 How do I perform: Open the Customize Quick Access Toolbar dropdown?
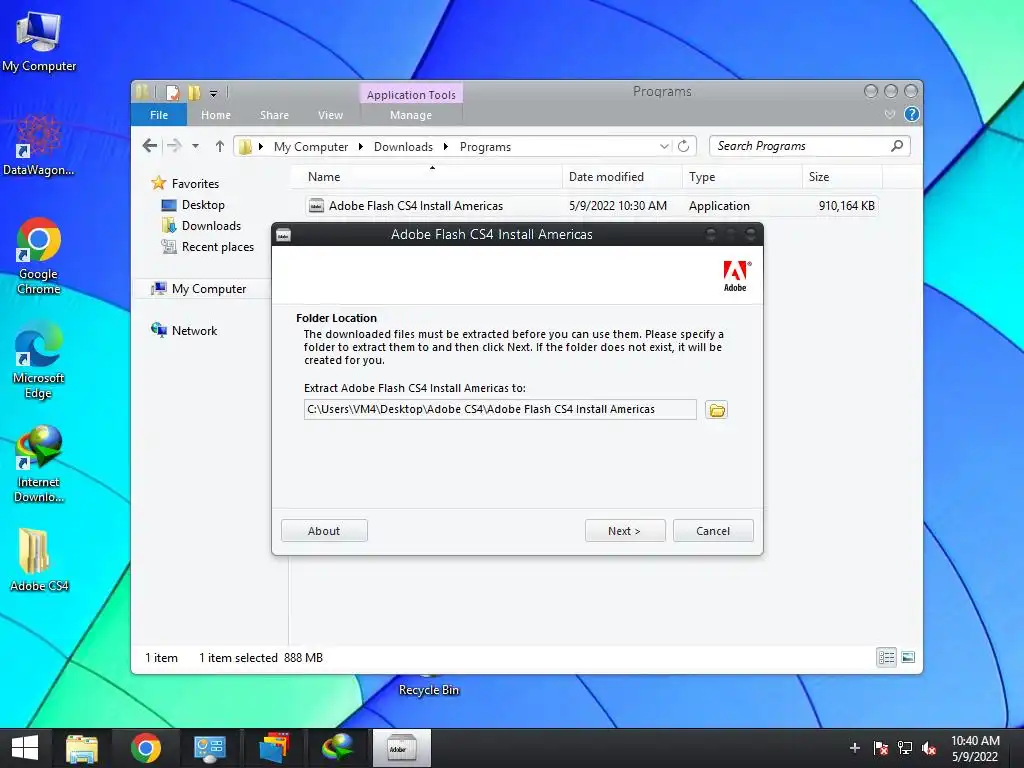[x=214, y=93]
